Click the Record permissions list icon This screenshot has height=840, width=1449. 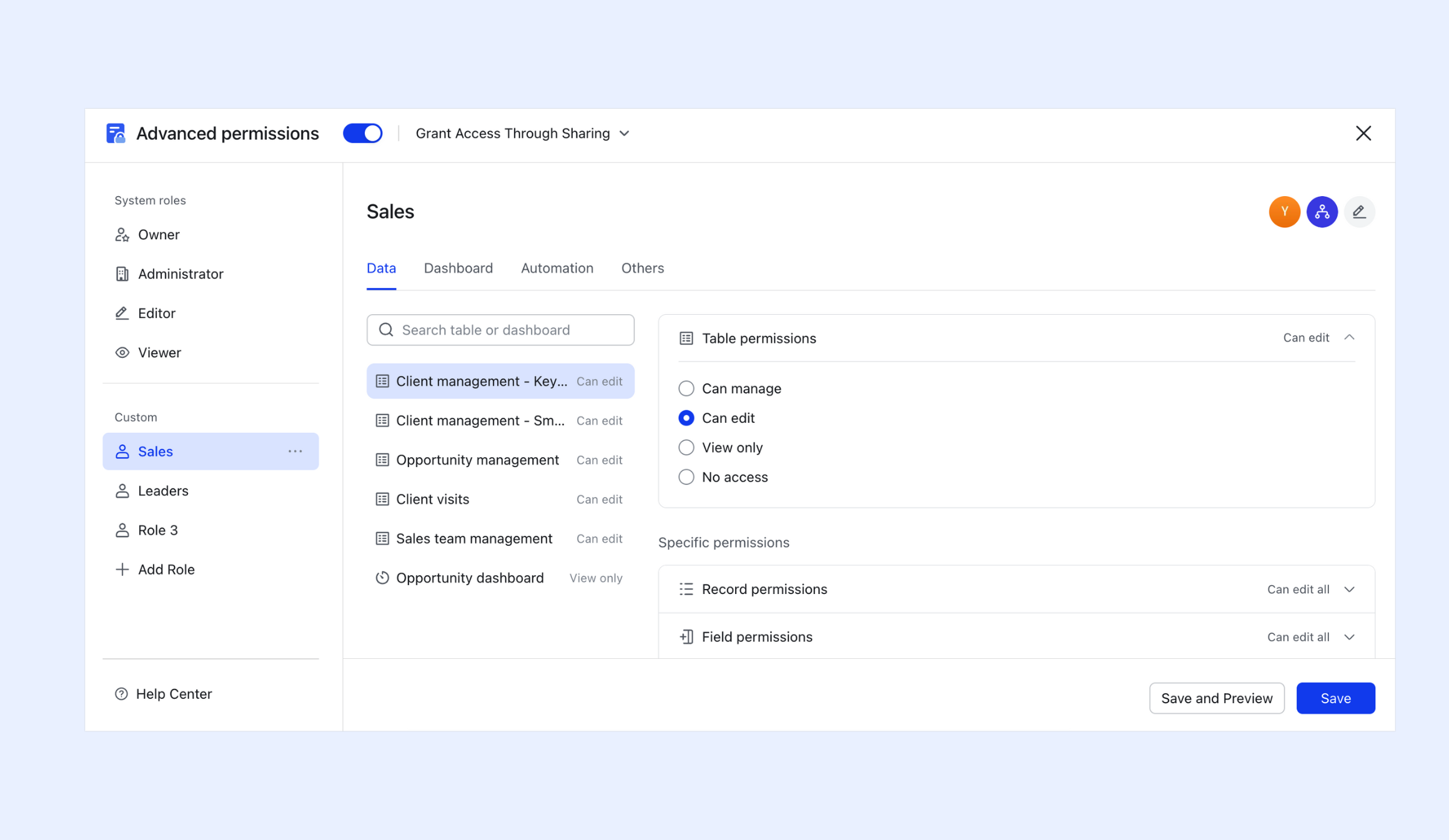coord(686,589)
